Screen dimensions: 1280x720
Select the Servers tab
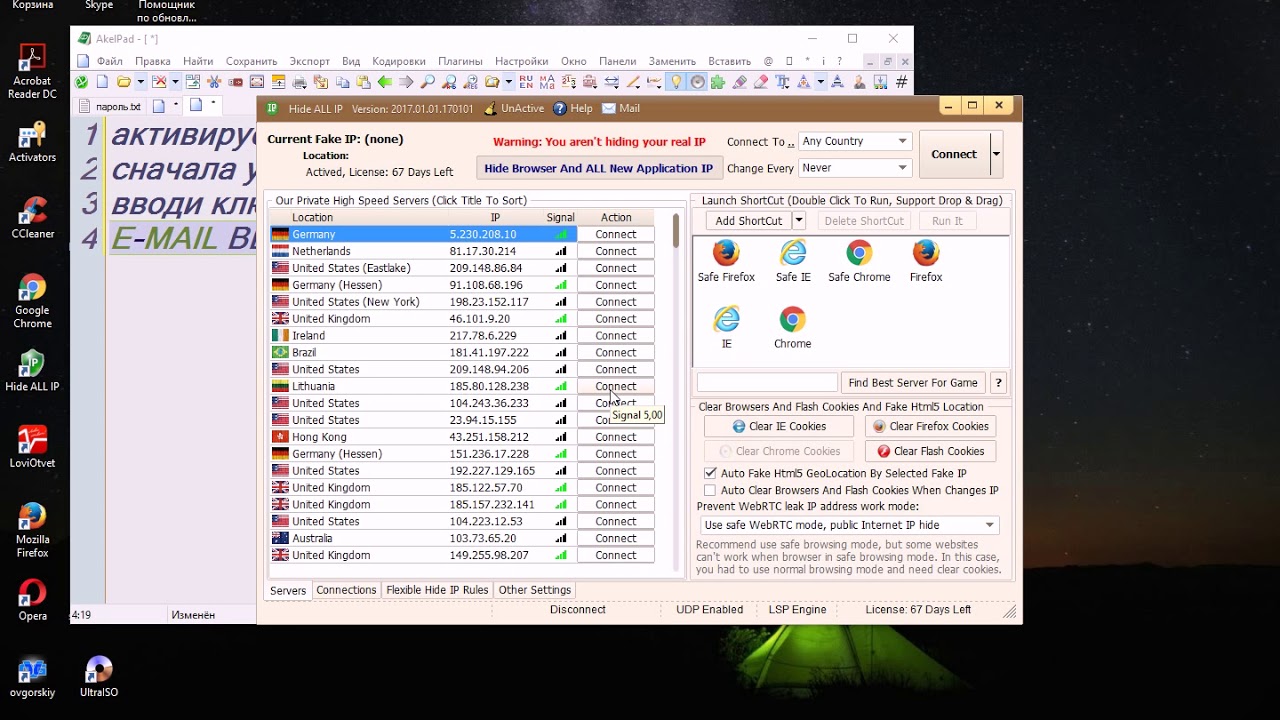click(288, 591)
